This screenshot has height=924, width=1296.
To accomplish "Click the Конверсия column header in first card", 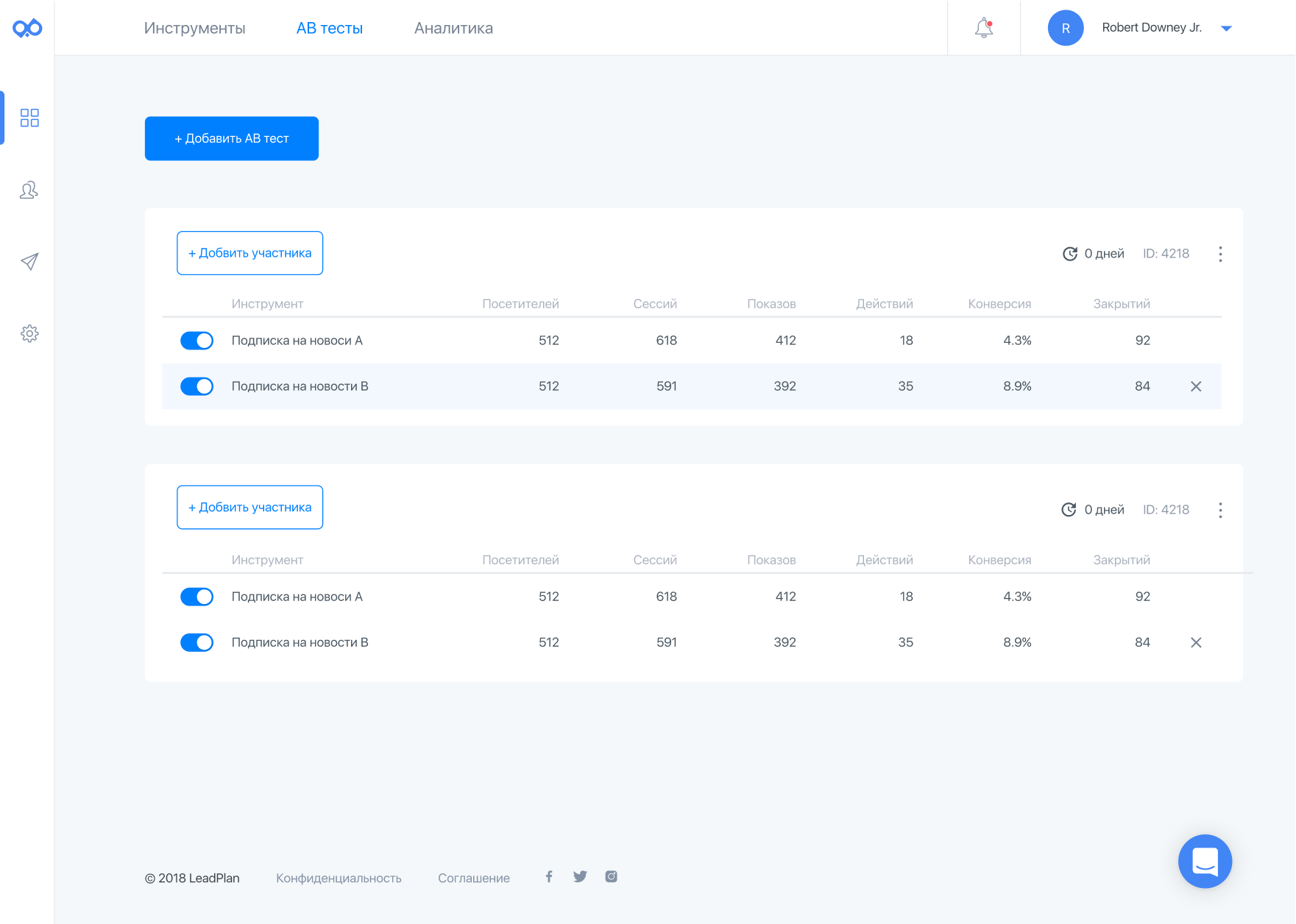I will [999, 304].
